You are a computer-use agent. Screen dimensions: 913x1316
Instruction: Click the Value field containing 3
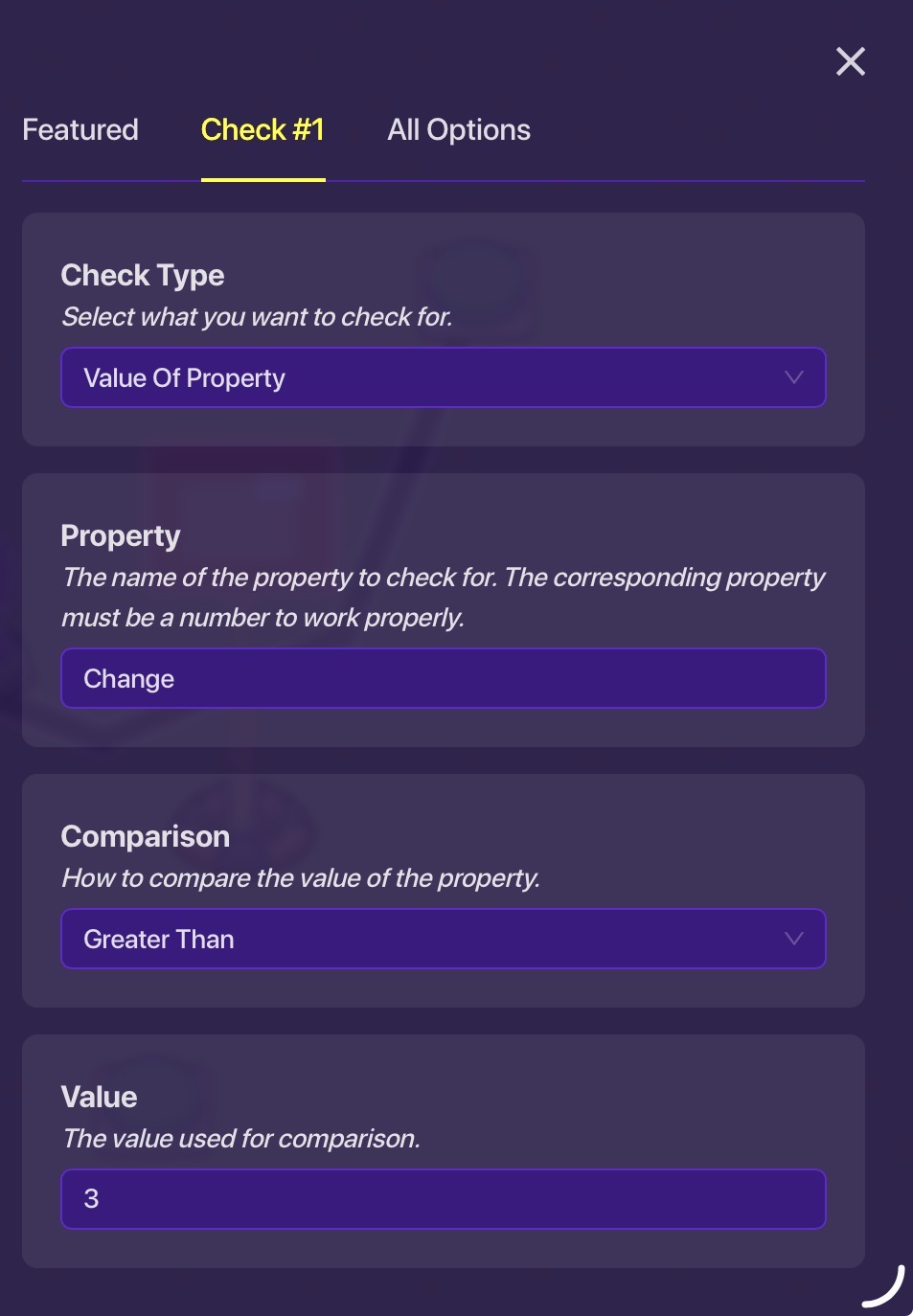[443, 1199]
